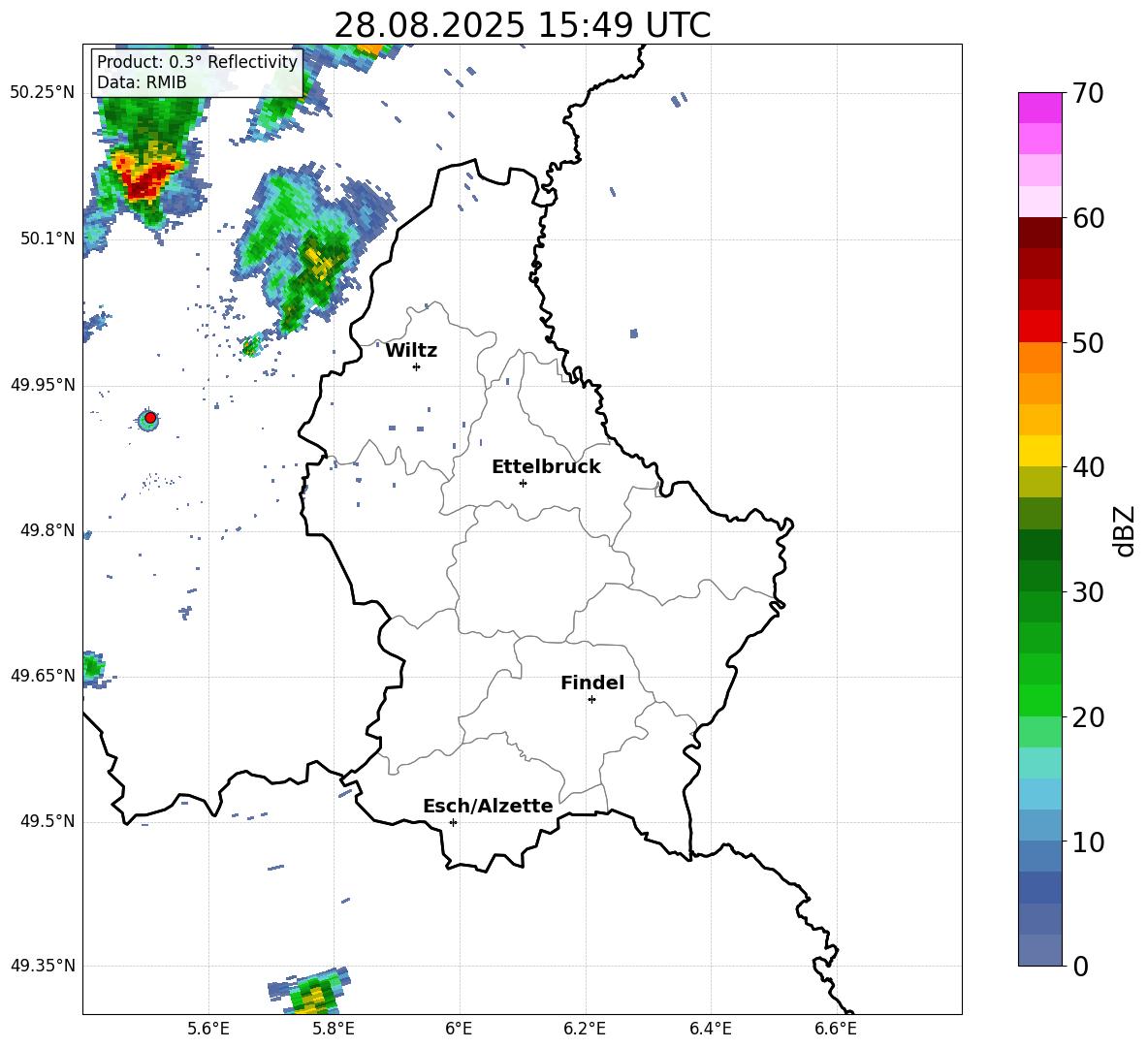Click the 49.35°N latitude label
This screenshot has width=1148, height=1048.
(43, 966)
